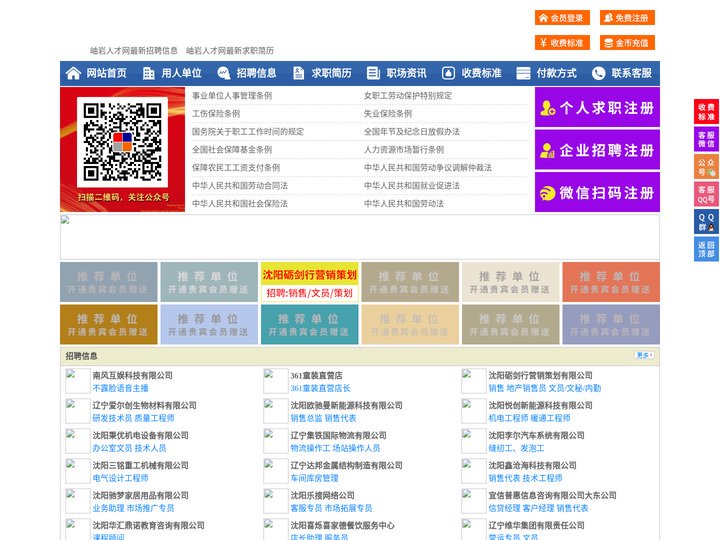Open the 保障农民工工资支付条例 link

pos(236,168)
